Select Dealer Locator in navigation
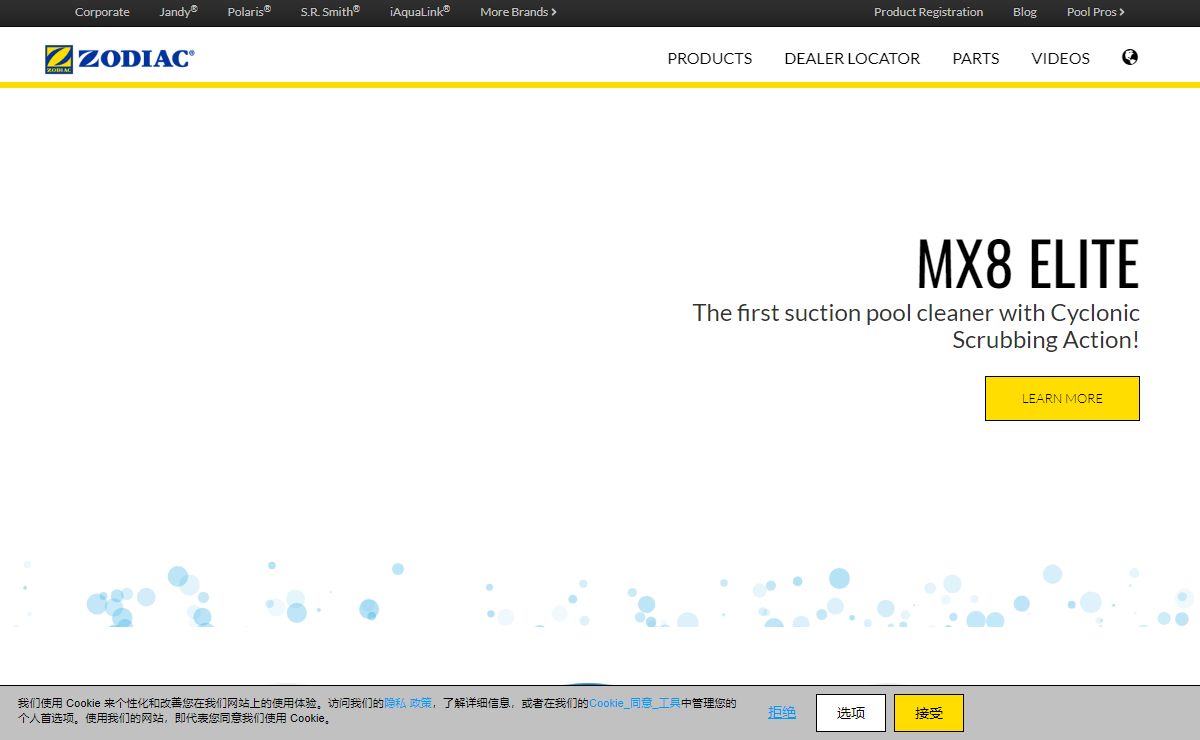Image resolution: width=1200 pixels, height=740 pixels. coord(852,58)
